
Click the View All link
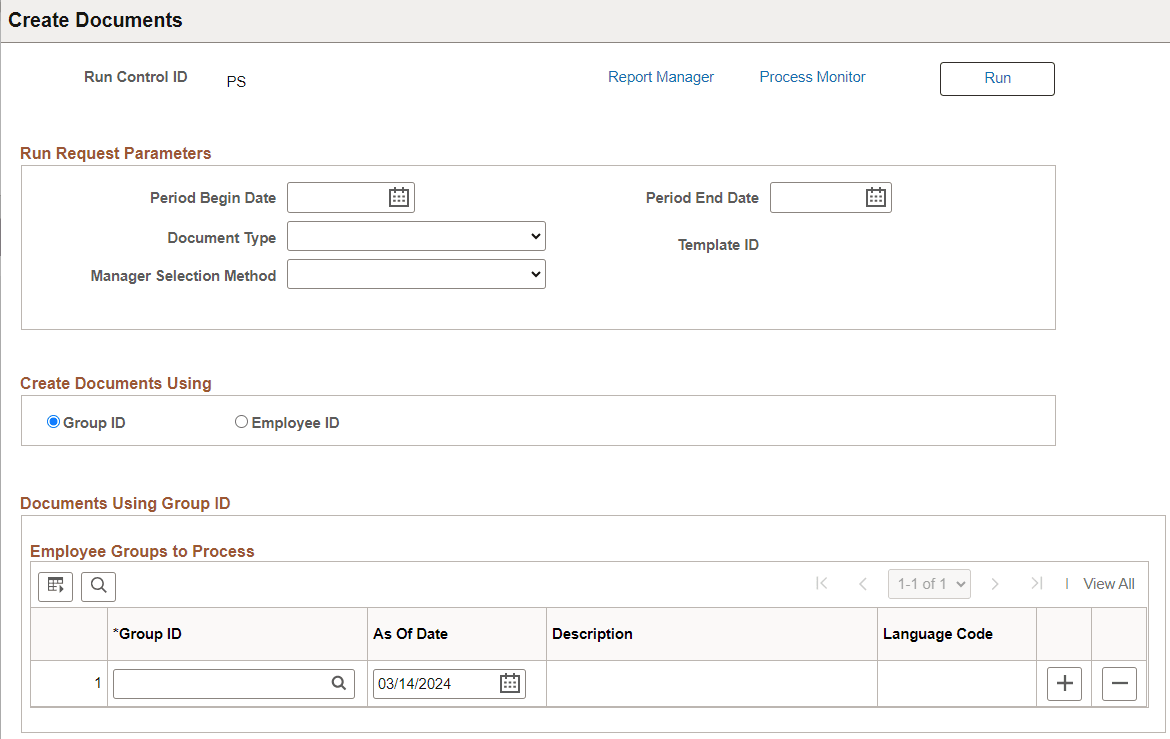point(1108,583)
